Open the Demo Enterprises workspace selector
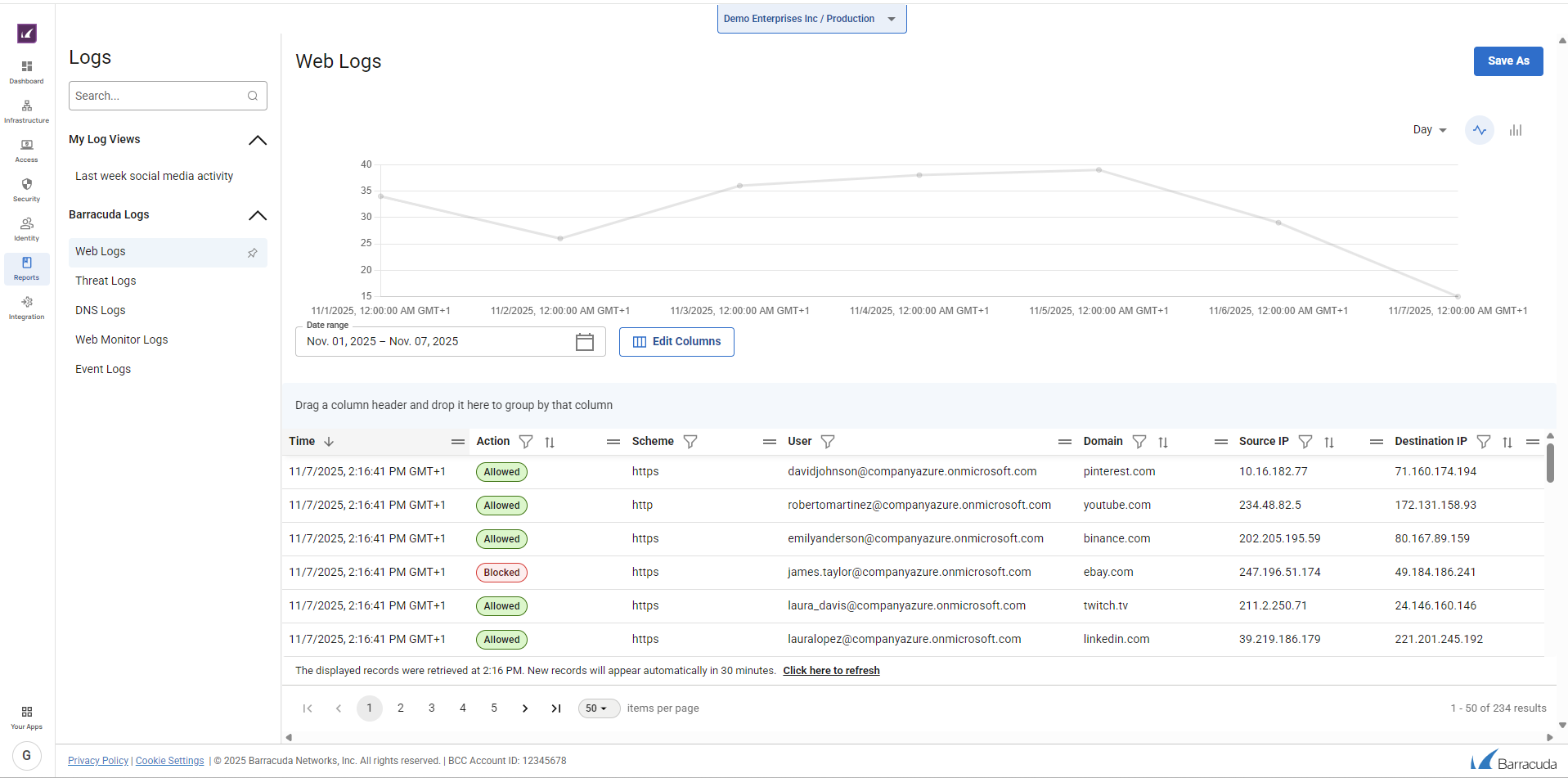Viewport: 1568px width, 778px height. 811,19
